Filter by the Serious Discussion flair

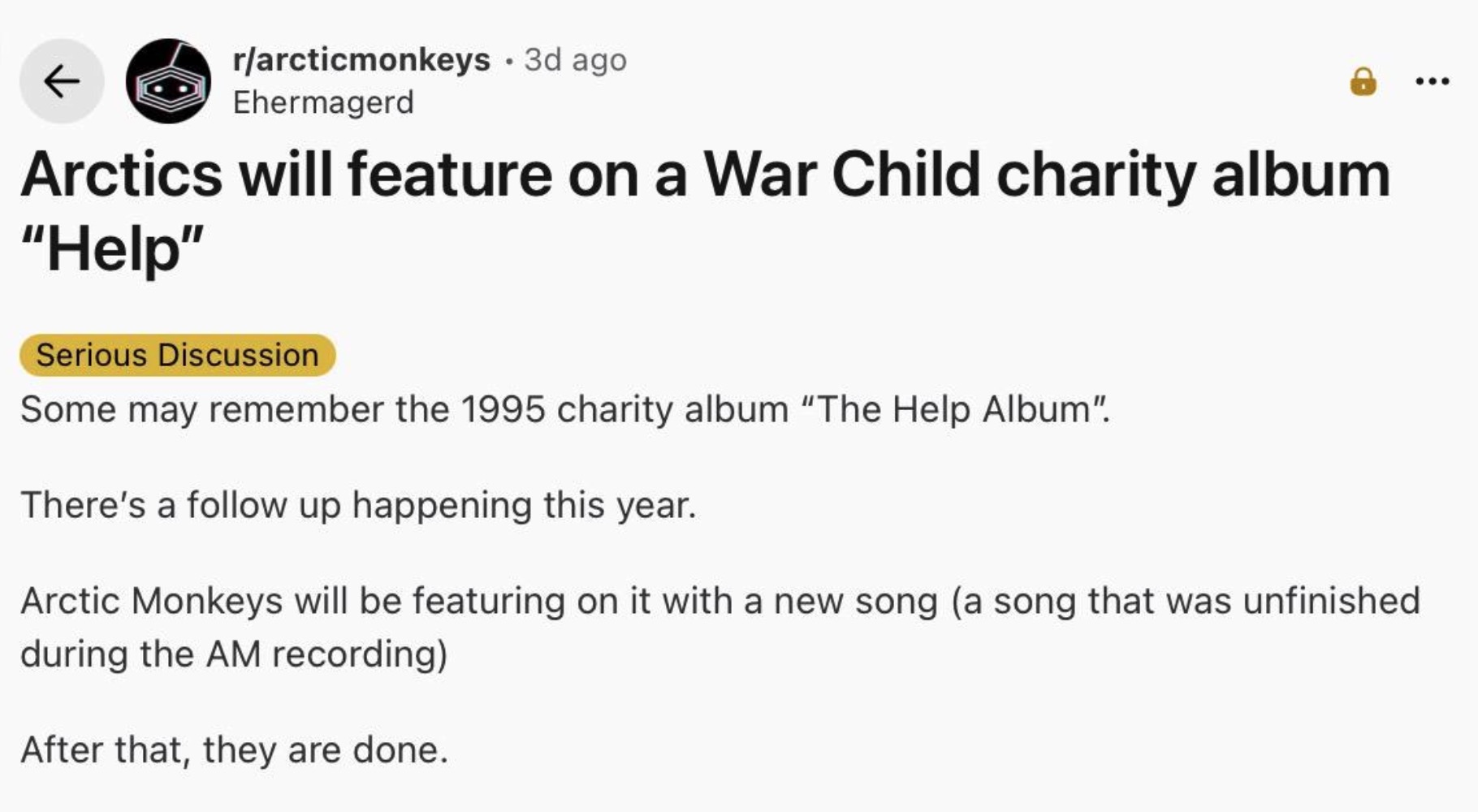click(x=177, y=355)
